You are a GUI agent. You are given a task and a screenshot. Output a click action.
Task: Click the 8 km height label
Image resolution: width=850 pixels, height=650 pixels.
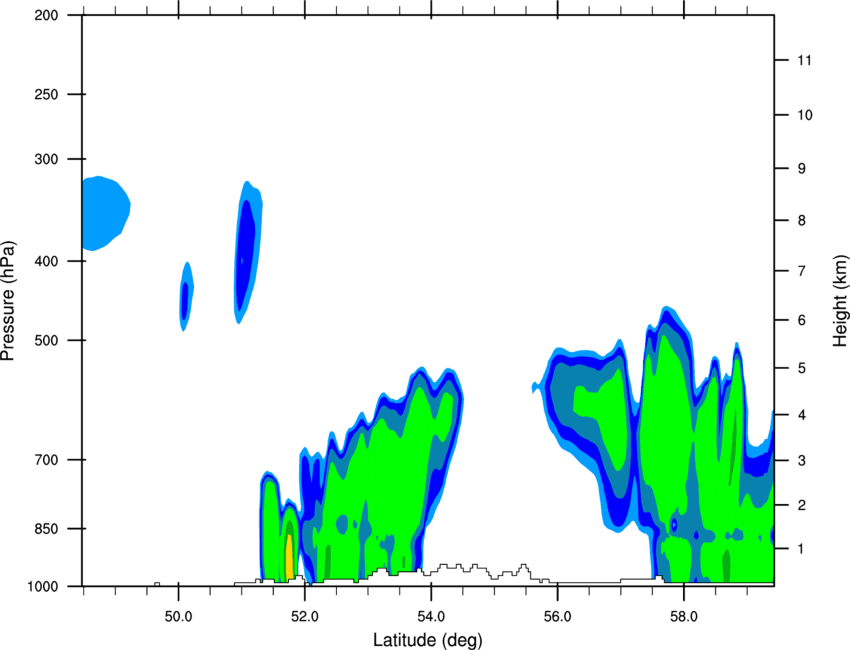point(802,221)
